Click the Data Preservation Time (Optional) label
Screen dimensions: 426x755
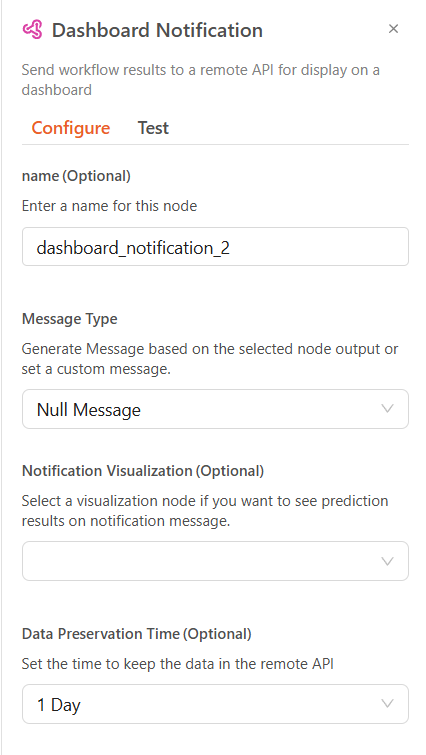[x=137, y=634]
